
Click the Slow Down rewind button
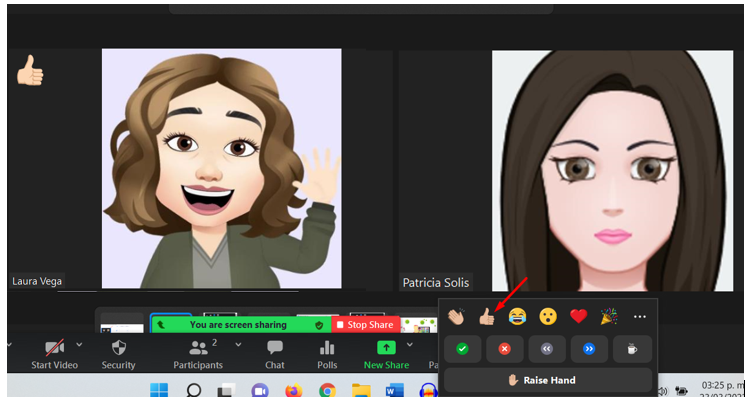547,349
